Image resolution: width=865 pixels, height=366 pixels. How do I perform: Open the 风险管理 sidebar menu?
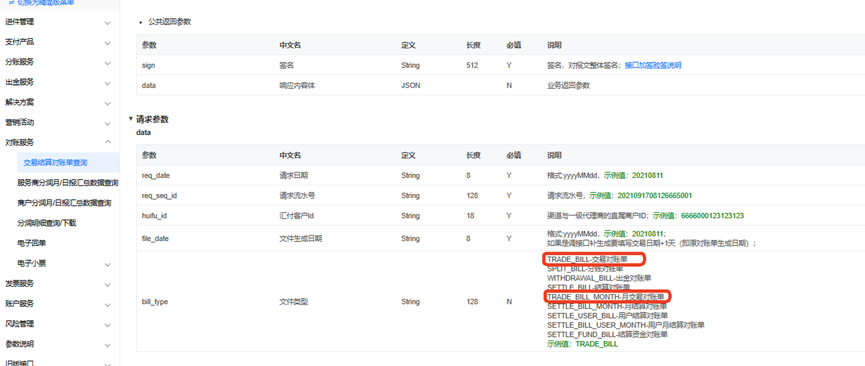point(60,323)
